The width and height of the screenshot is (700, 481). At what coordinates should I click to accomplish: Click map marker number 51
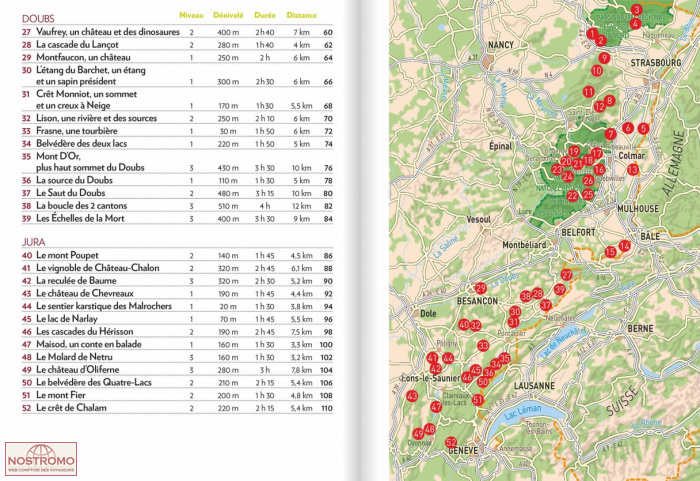pos(478,400)
